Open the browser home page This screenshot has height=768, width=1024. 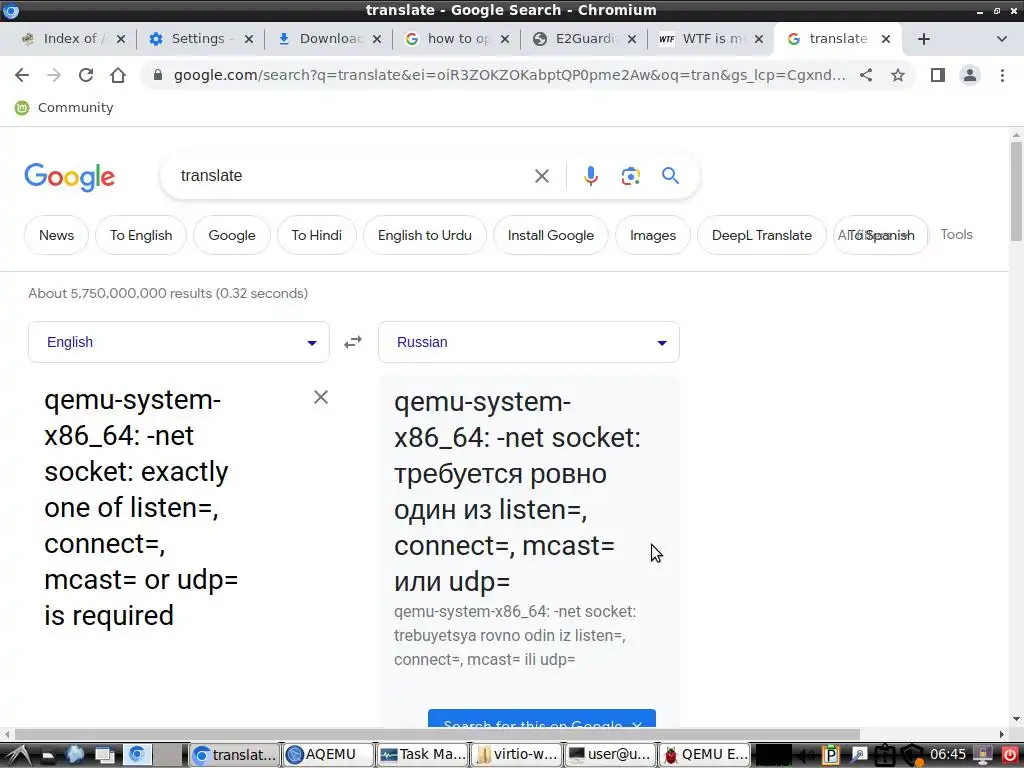point(118,75)
